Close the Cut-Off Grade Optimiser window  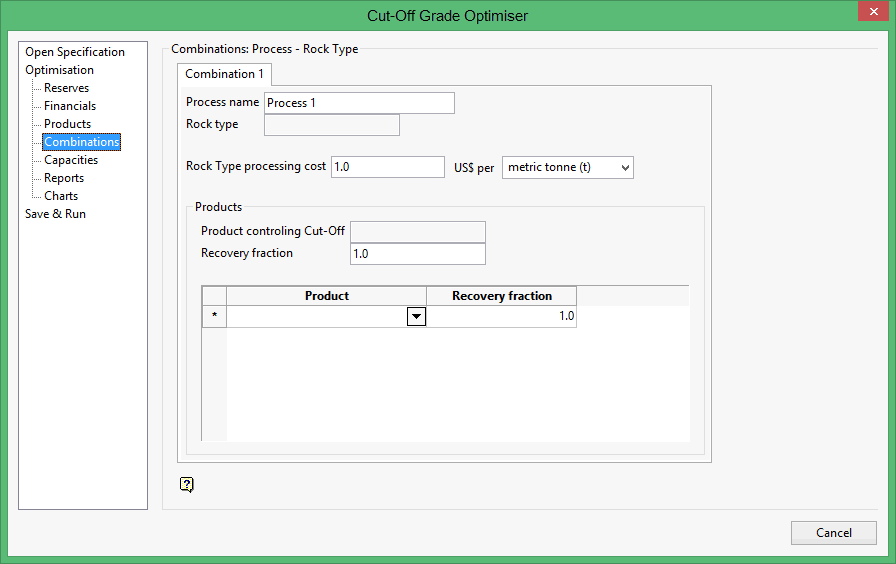(x=873, y=11)
